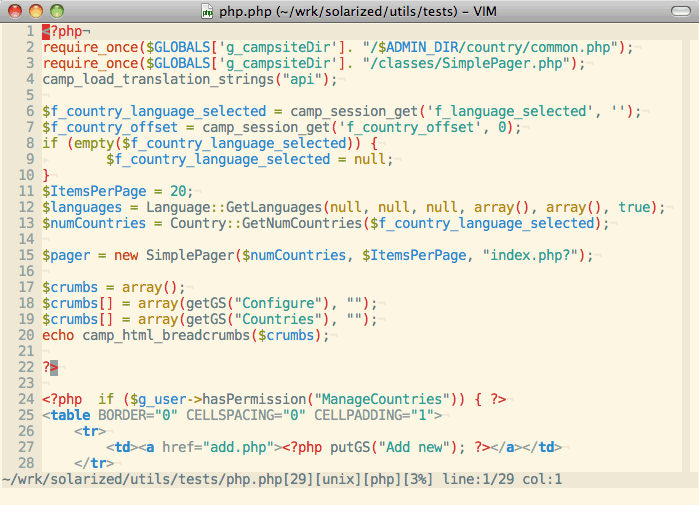The height and width of the screenshot is (505, 699).
Task: Click the closing ?> tag on line 22
Action: pos(50,367)
